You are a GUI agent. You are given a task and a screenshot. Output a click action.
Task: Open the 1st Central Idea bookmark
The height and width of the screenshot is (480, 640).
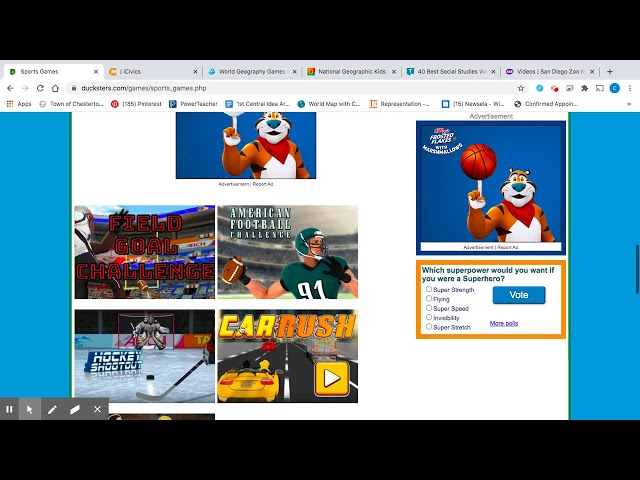click(258, 104)
